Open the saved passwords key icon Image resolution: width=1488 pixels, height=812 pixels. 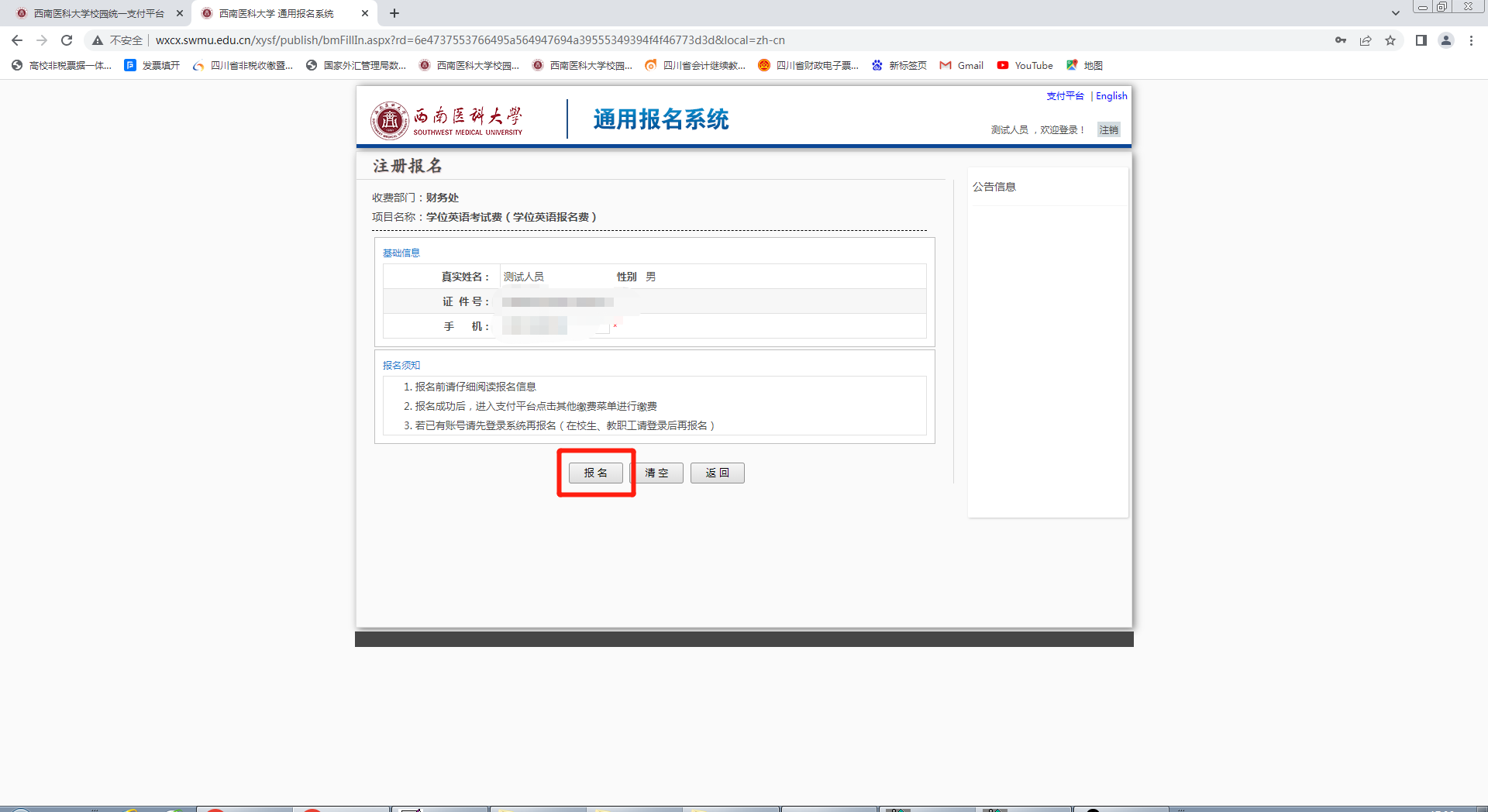[x=1341, y=40]
